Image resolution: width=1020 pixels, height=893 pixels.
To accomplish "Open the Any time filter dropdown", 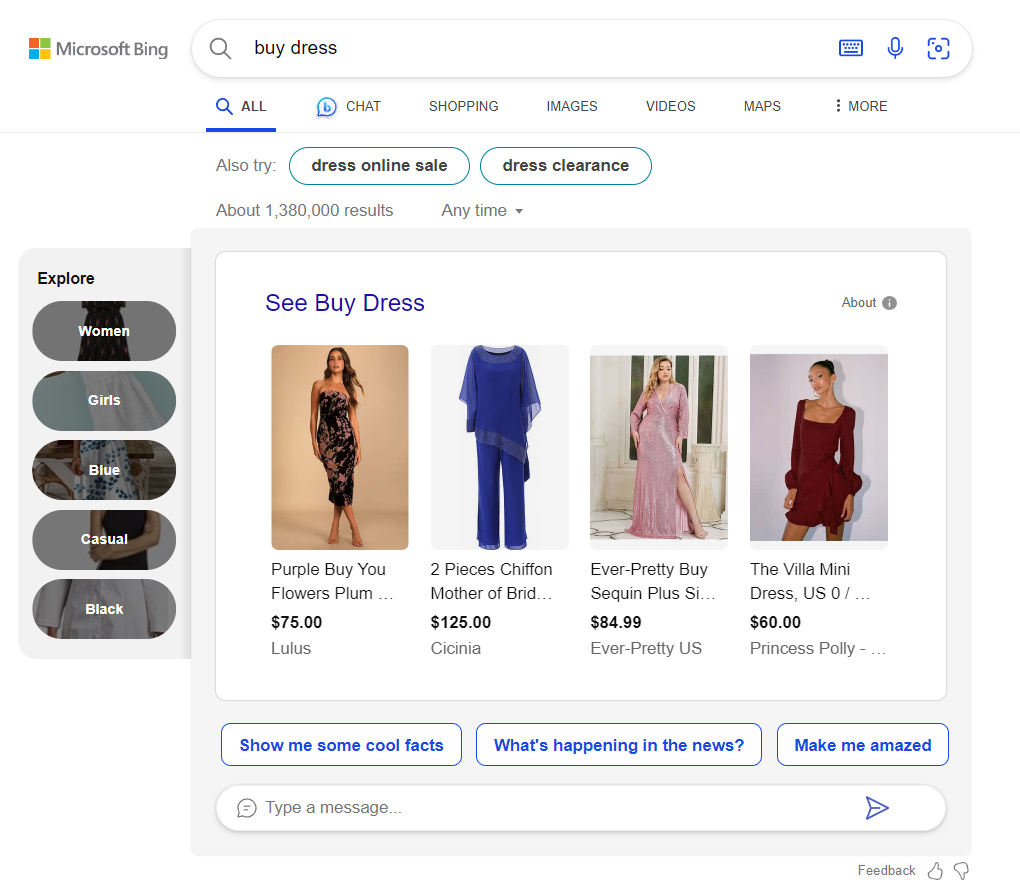I will click(x=482, y=211).
